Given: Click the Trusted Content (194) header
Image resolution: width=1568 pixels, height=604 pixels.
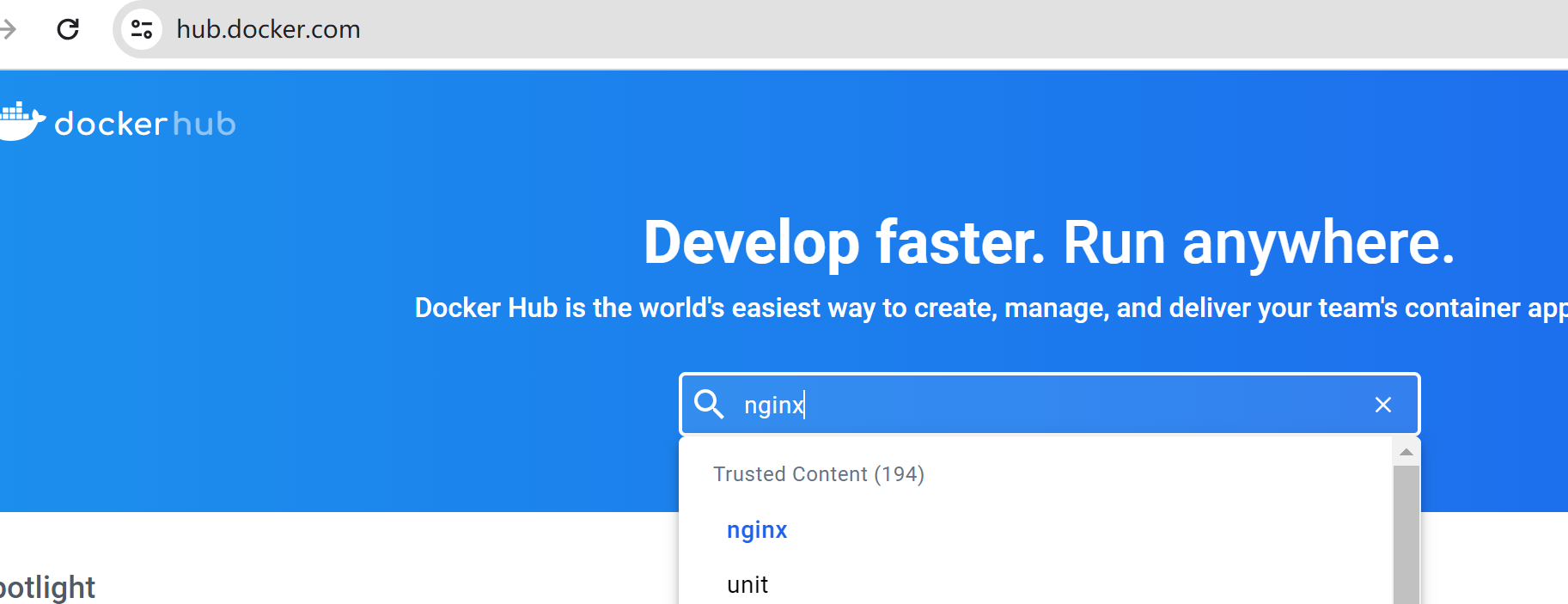Looking at the screenshot, I should coord(818,474).
